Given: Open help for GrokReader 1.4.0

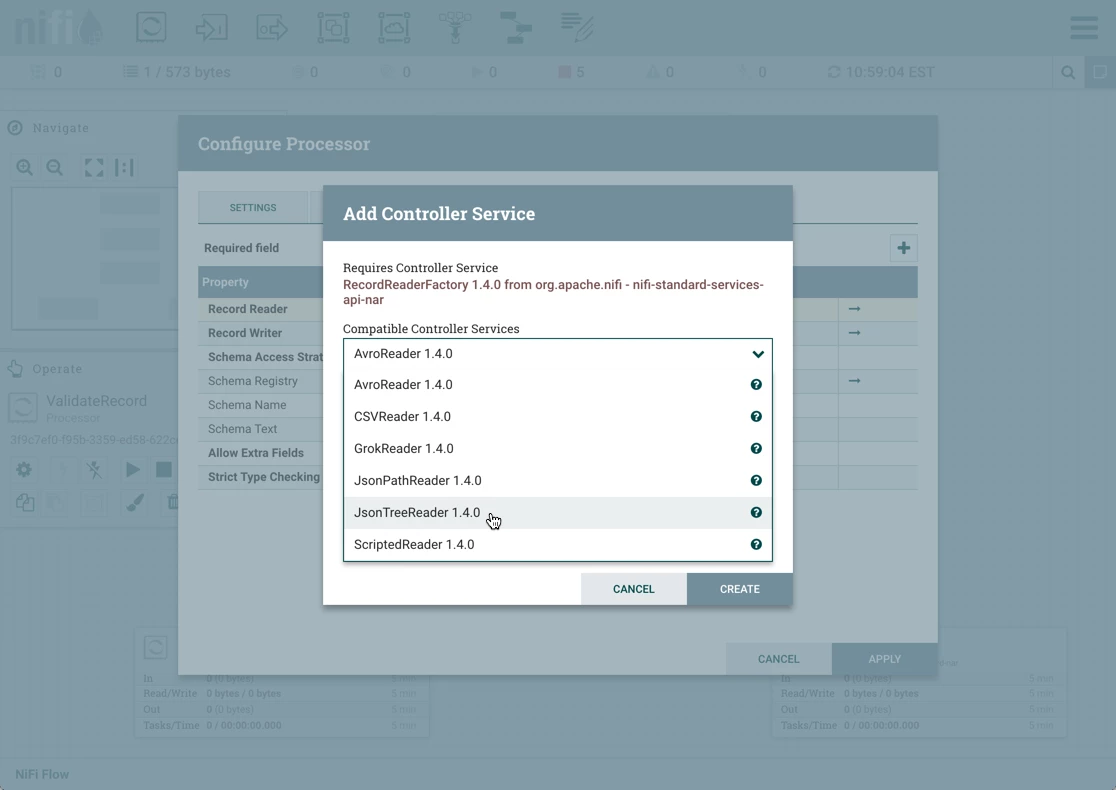Looking at the screenshot, I should pos(756,448).
